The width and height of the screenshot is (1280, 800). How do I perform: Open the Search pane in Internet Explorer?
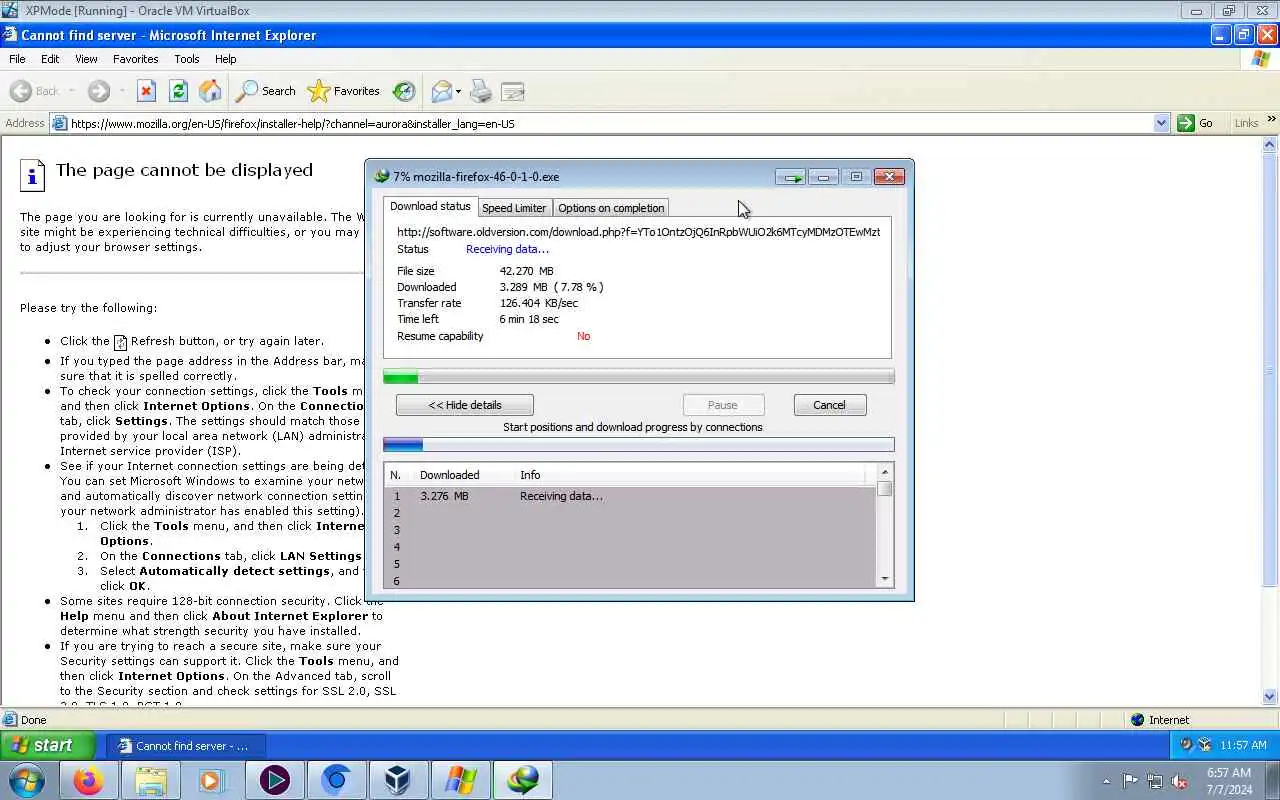coord(266,91)
